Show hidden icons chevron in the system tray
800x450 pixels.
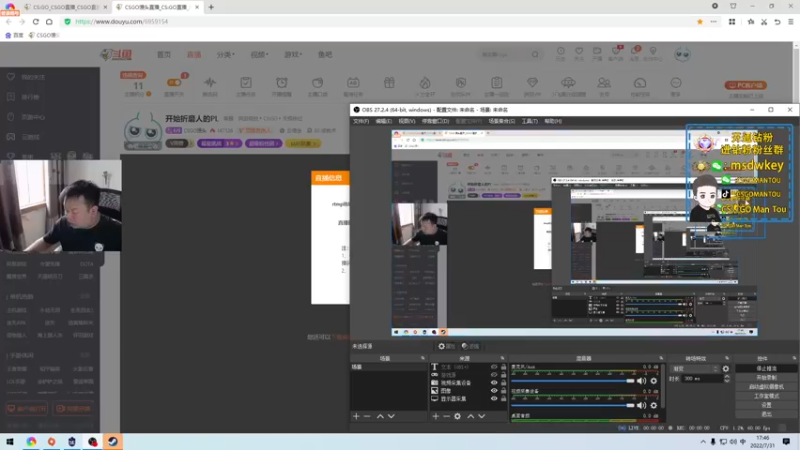point(703,442)
